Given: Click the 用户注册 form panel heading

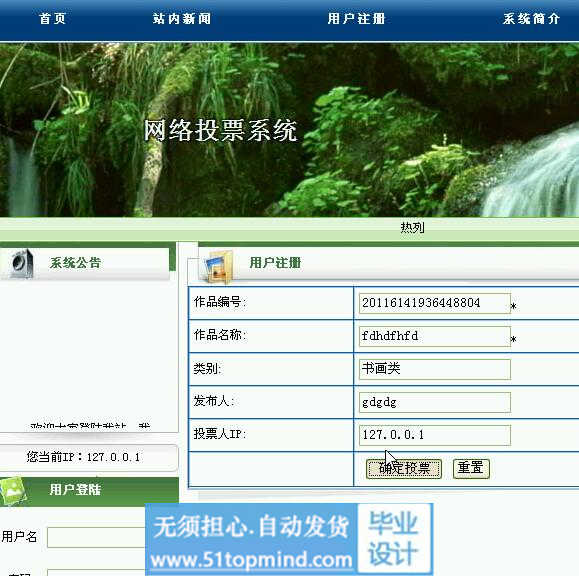Looking at the screenshot, I should [275, 263].
